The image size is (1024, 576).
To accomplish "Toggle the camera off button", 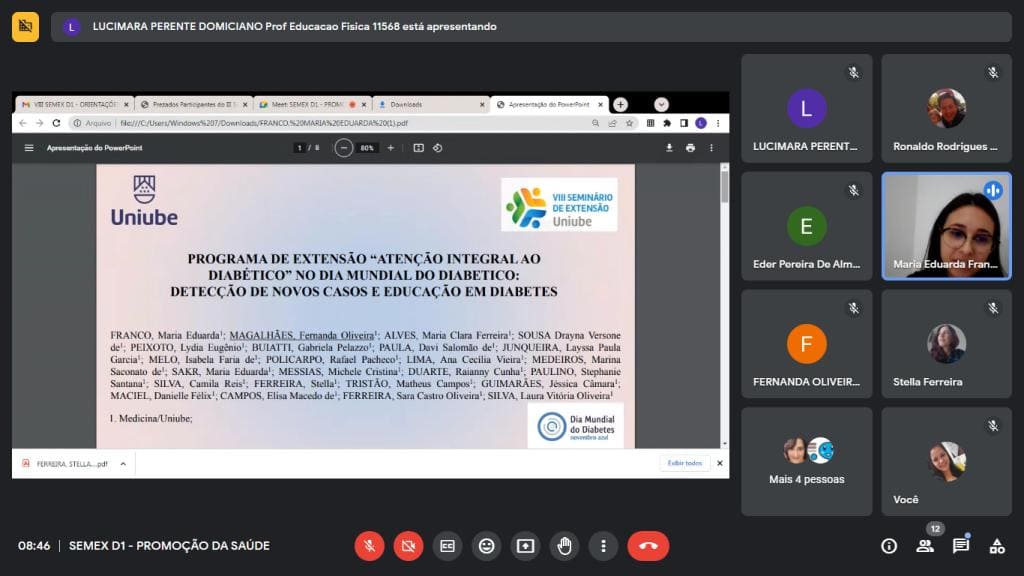I will pos(408,546).
